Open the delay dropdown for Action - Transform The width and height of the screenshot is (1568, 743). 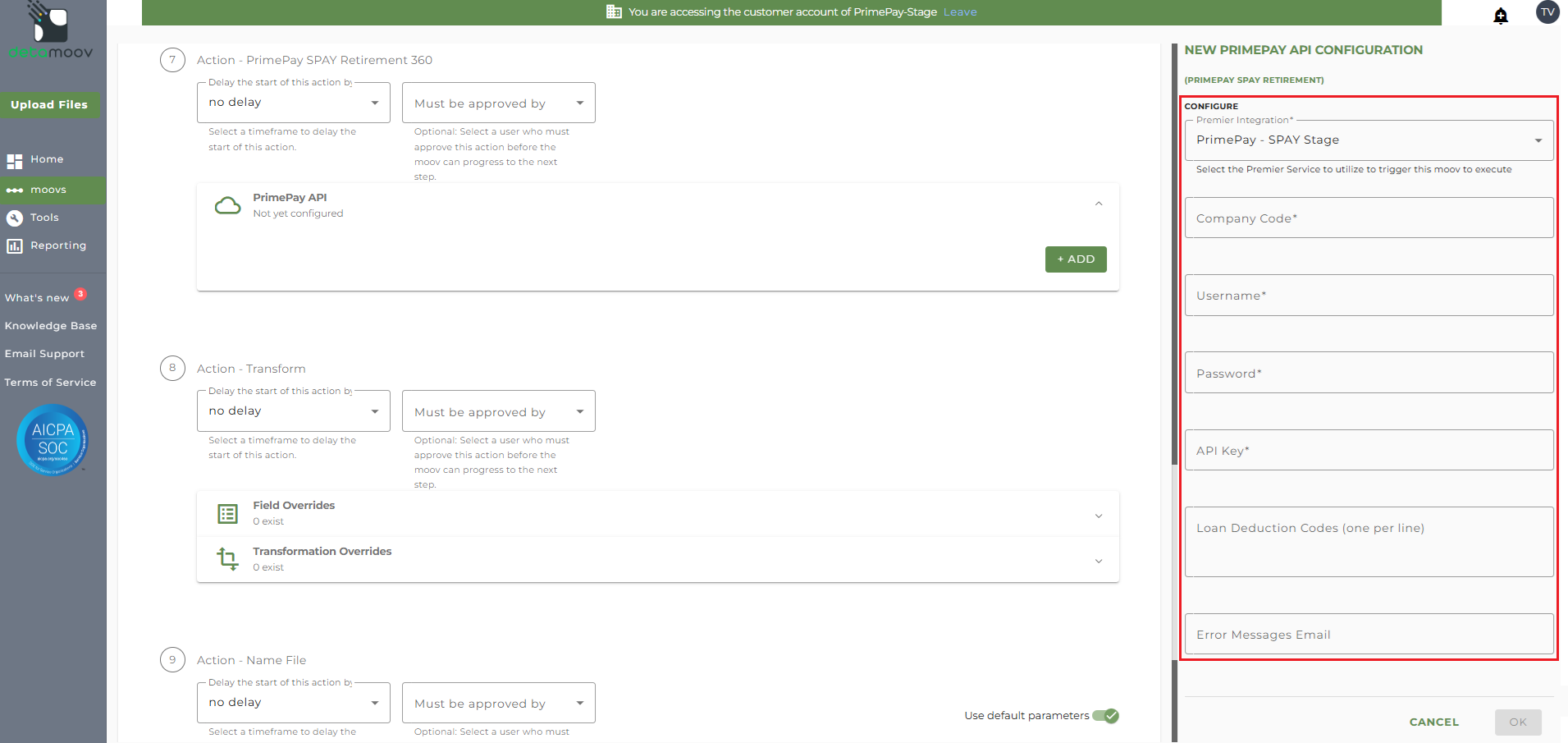click(294, 411)
